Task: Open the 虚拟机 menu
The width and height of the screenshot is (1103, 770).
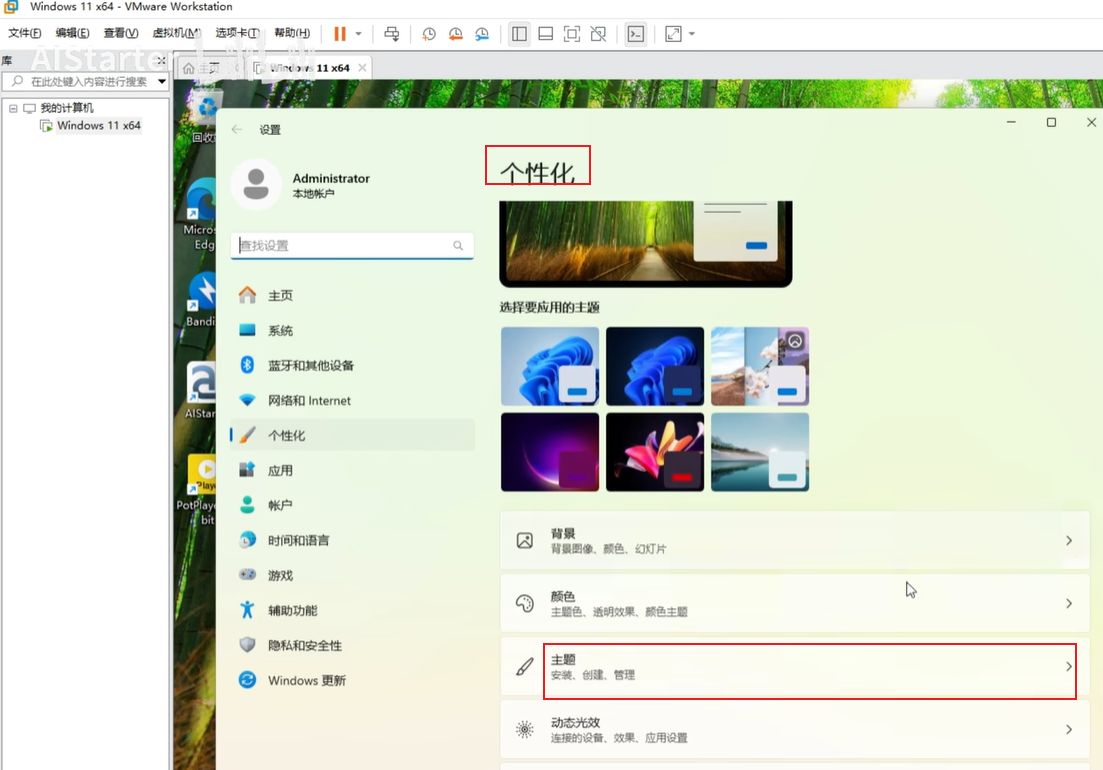Action: [175, 33]
